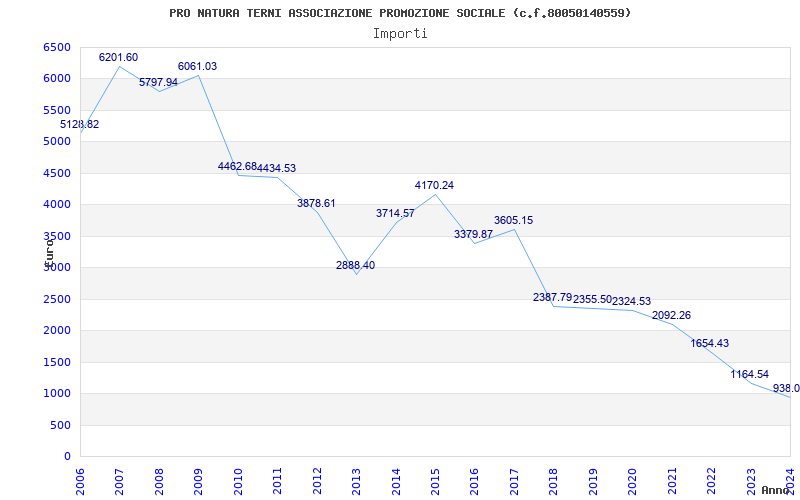Image resolution: width=800 pixels, height=500 pixels.
Task: Select year 2013 on x-axis
Action: (356, 482)
